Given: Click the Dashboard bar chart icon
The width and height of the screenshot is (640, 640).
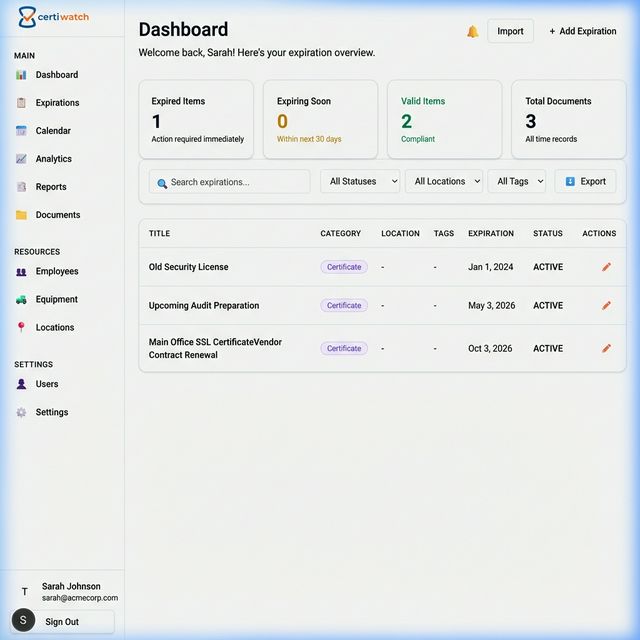Looking at the screenshot, I should [x=21, y=75].
